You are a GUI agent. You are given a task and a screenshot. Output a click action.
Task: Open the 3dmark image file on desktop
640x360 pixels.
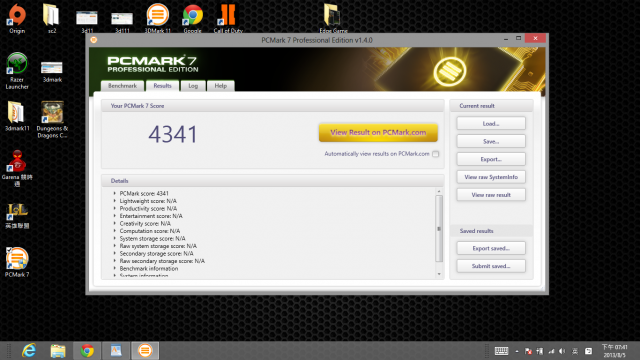(x=52, y=71)
